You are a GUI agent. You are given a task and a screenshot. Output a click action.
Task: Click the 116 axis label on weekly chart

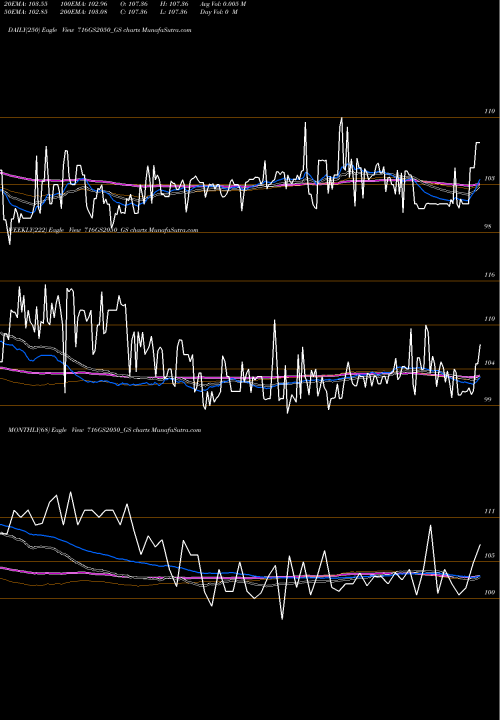(x=490, y=275)
